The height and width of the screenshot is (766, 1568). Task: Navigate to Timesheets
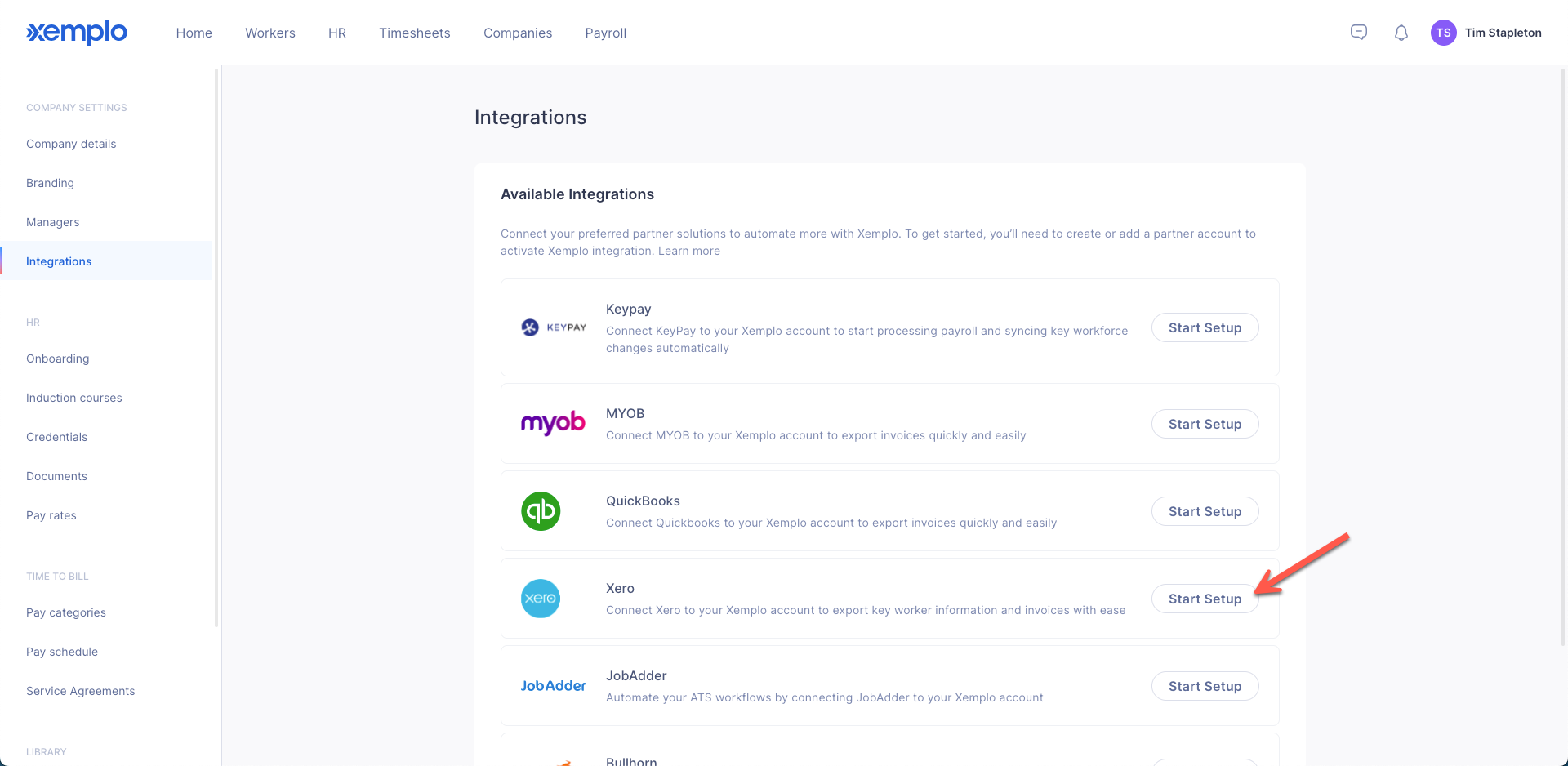415,33
